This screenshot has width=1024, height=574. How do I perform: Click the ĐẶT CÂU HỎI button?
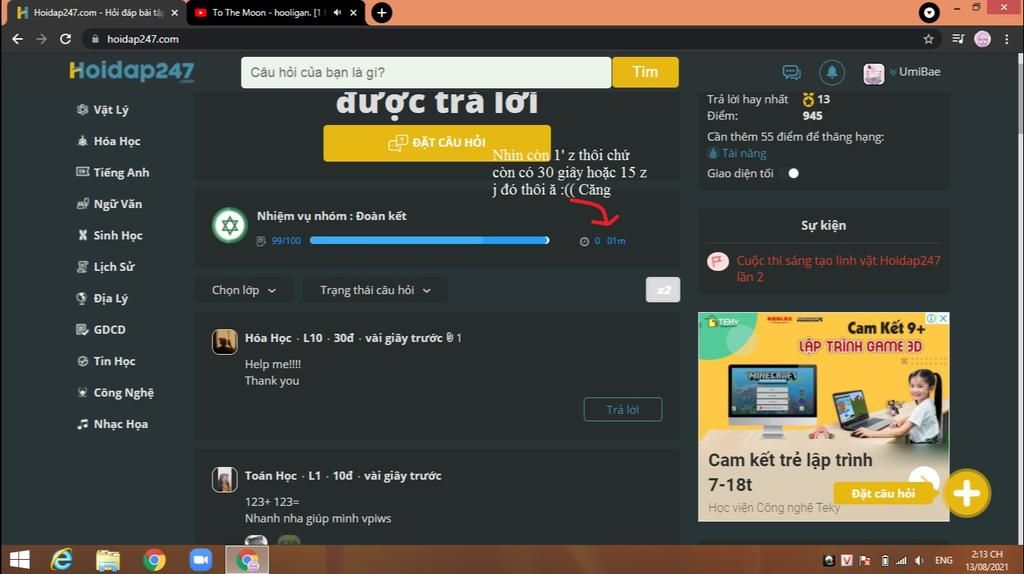[437, 143]
